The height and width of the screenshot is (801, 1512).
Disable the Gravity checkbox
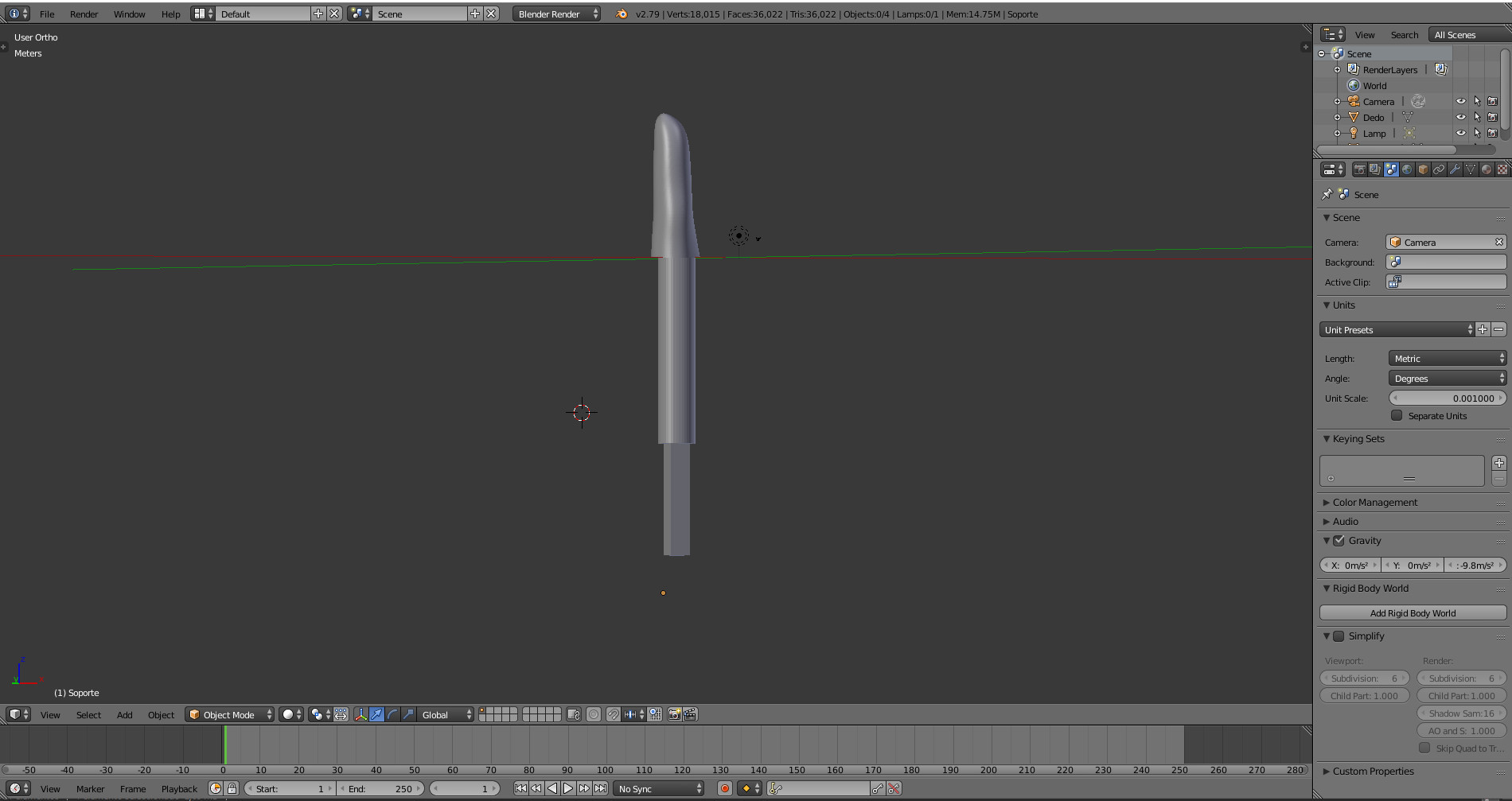pos(1339,540)
